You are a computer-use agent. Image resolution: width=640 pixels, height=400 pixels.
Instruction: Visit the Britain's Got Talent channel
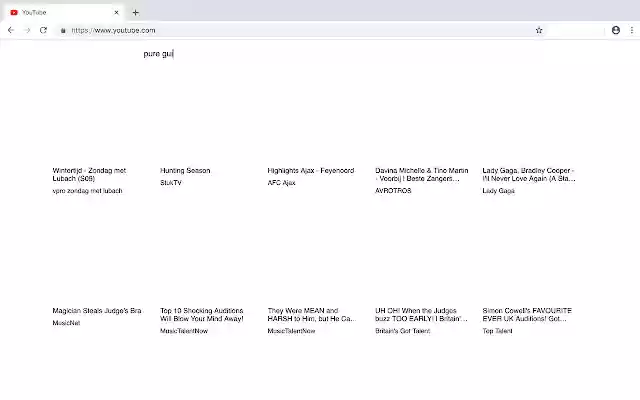402,331
